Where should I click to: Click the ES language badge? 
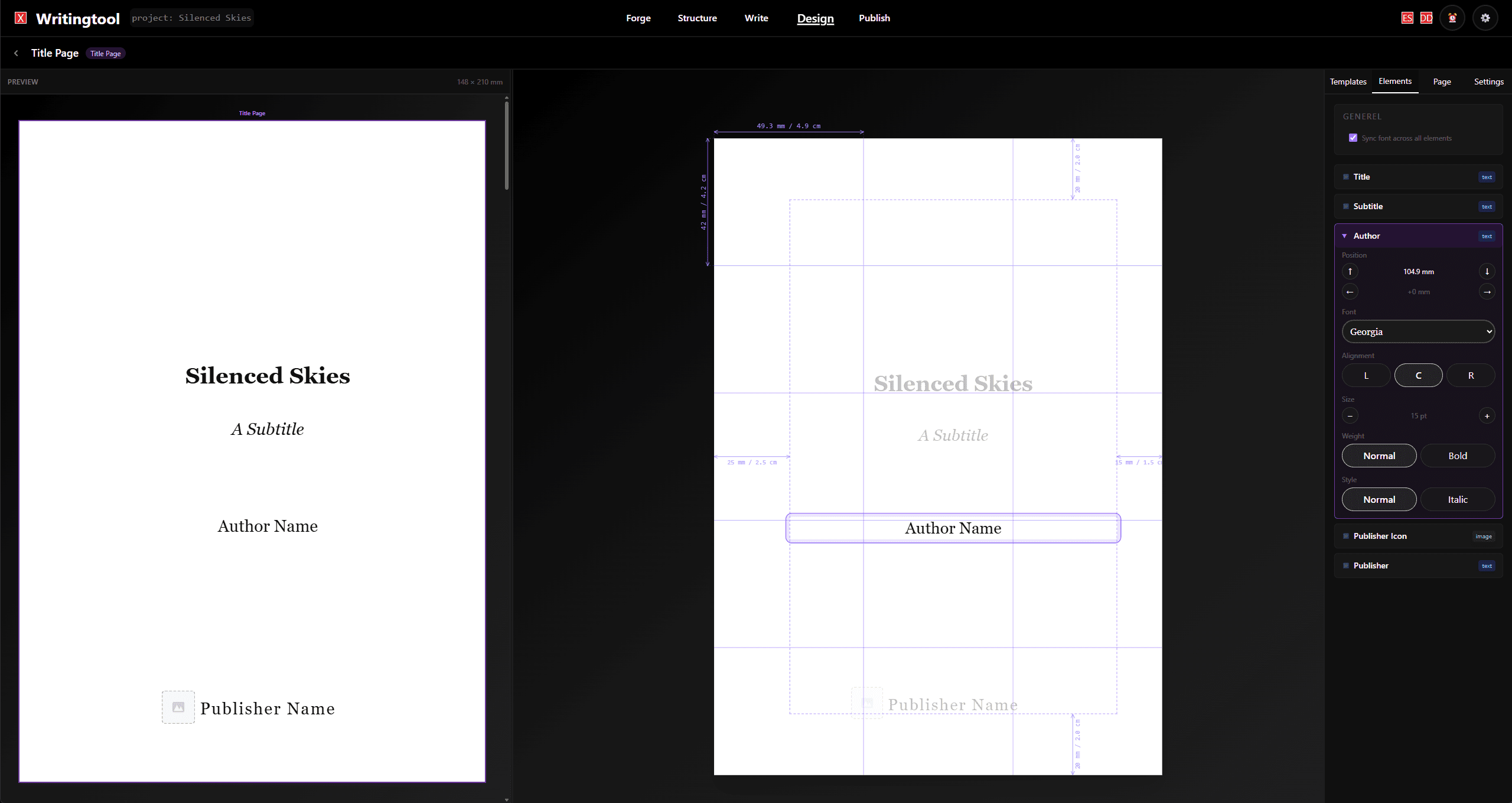[x=1407, y=18]
